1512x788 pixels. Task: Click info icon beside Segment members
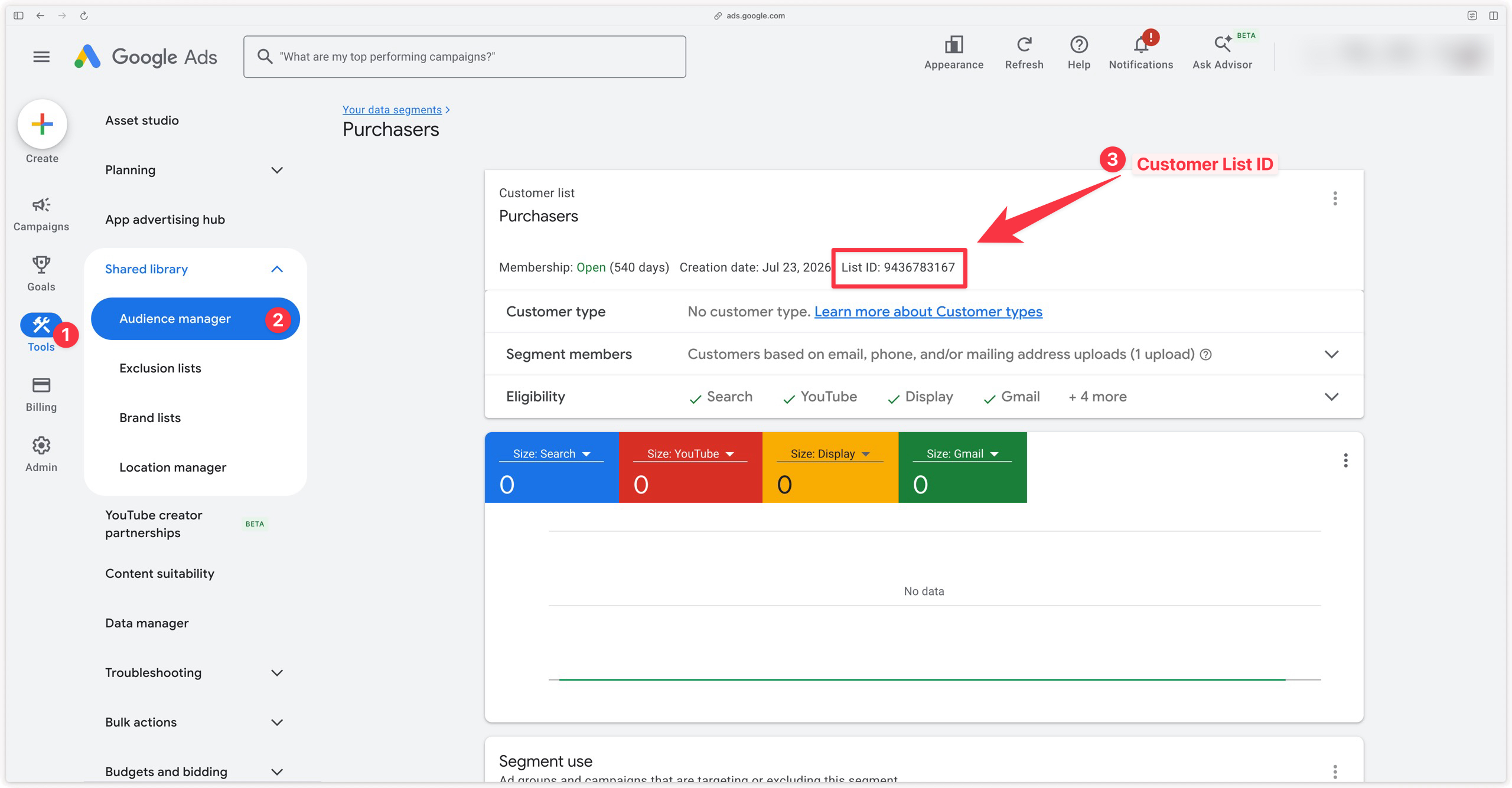(x=1206, y=354)
